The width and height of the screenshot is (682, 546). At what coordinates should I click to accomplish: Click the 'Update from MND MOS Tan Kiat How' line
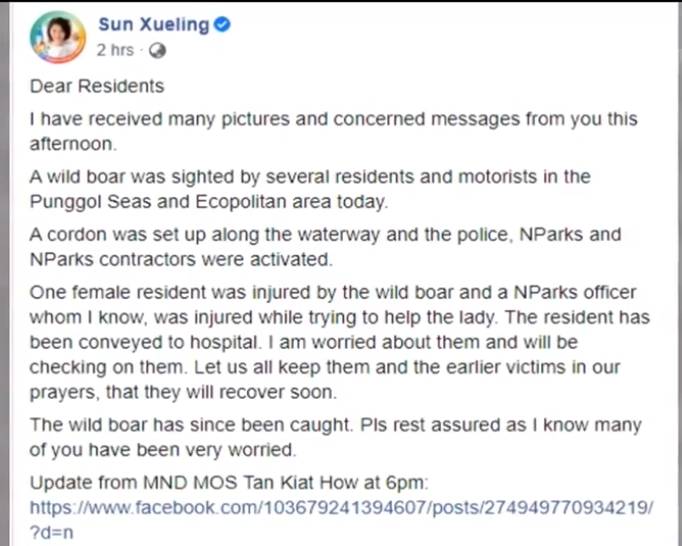(229, 482)
